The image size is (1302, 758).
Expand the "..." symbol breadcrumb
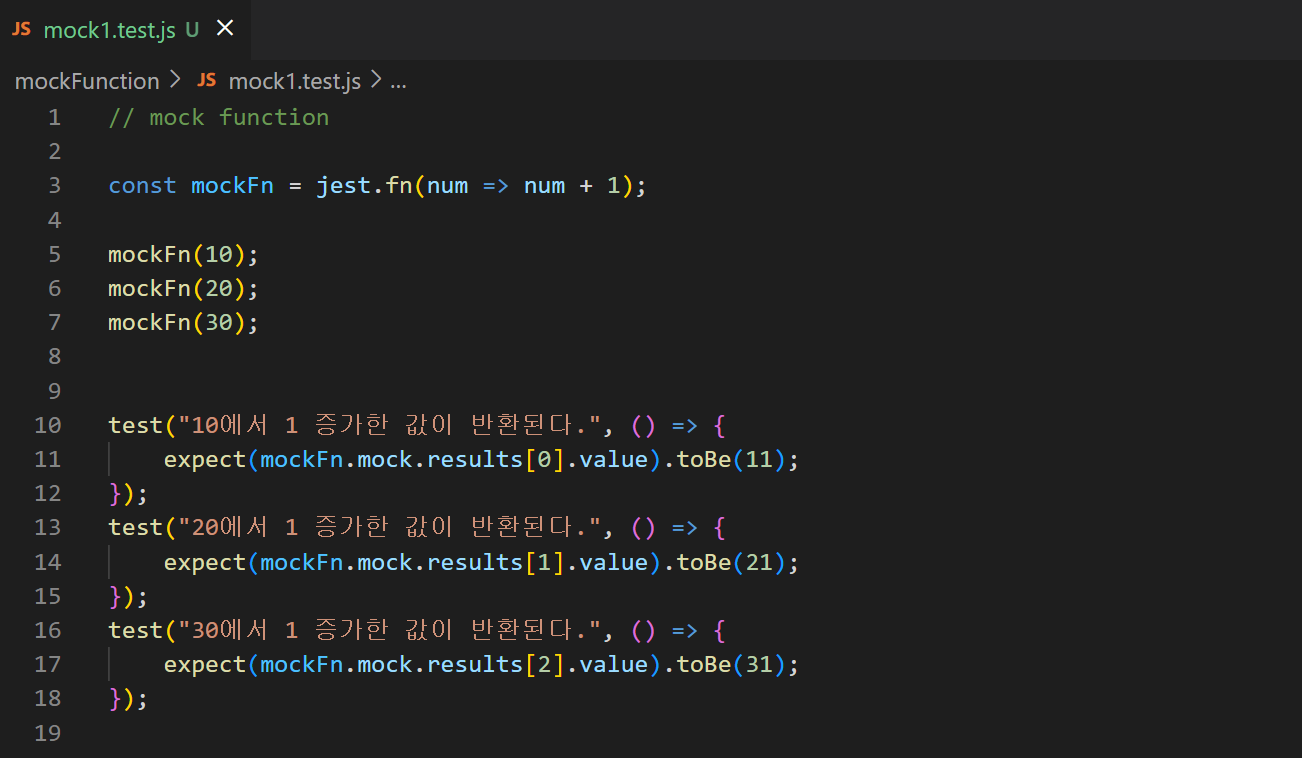[398, 84]
